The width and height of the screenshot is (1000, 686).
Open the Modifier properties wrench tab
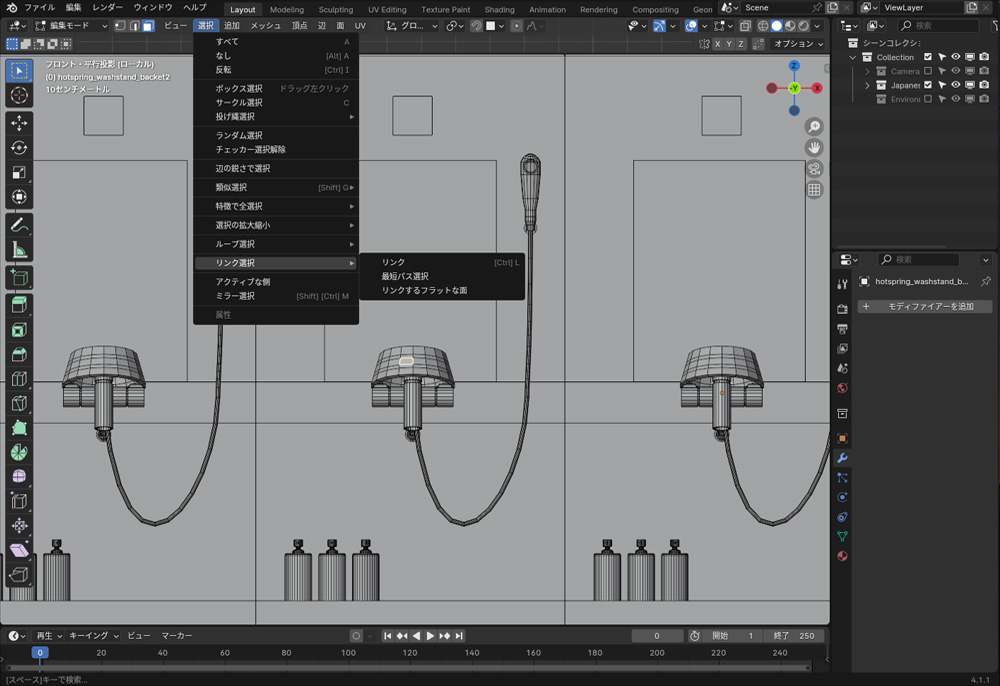pos(842,458)
